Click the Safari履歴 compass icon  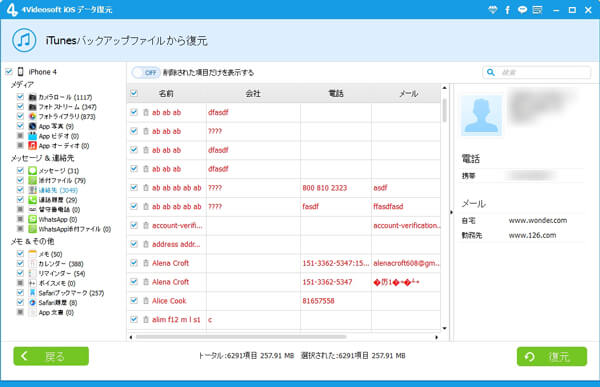pos(33,302)
